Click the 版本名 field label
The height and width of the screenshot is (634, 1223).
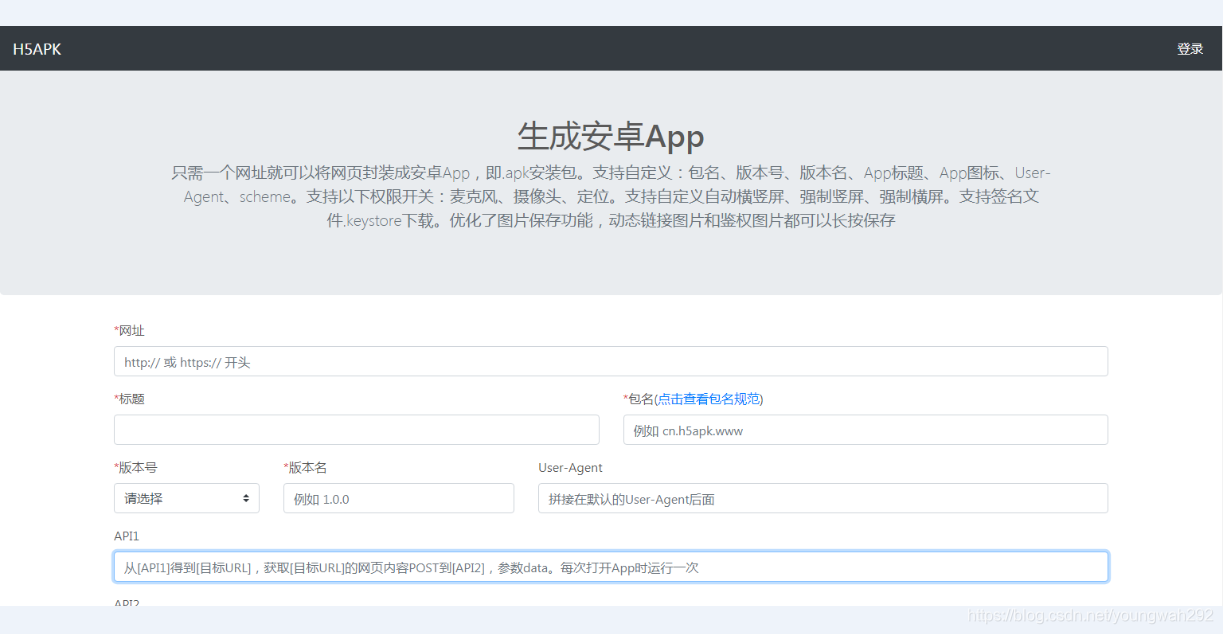306,467
